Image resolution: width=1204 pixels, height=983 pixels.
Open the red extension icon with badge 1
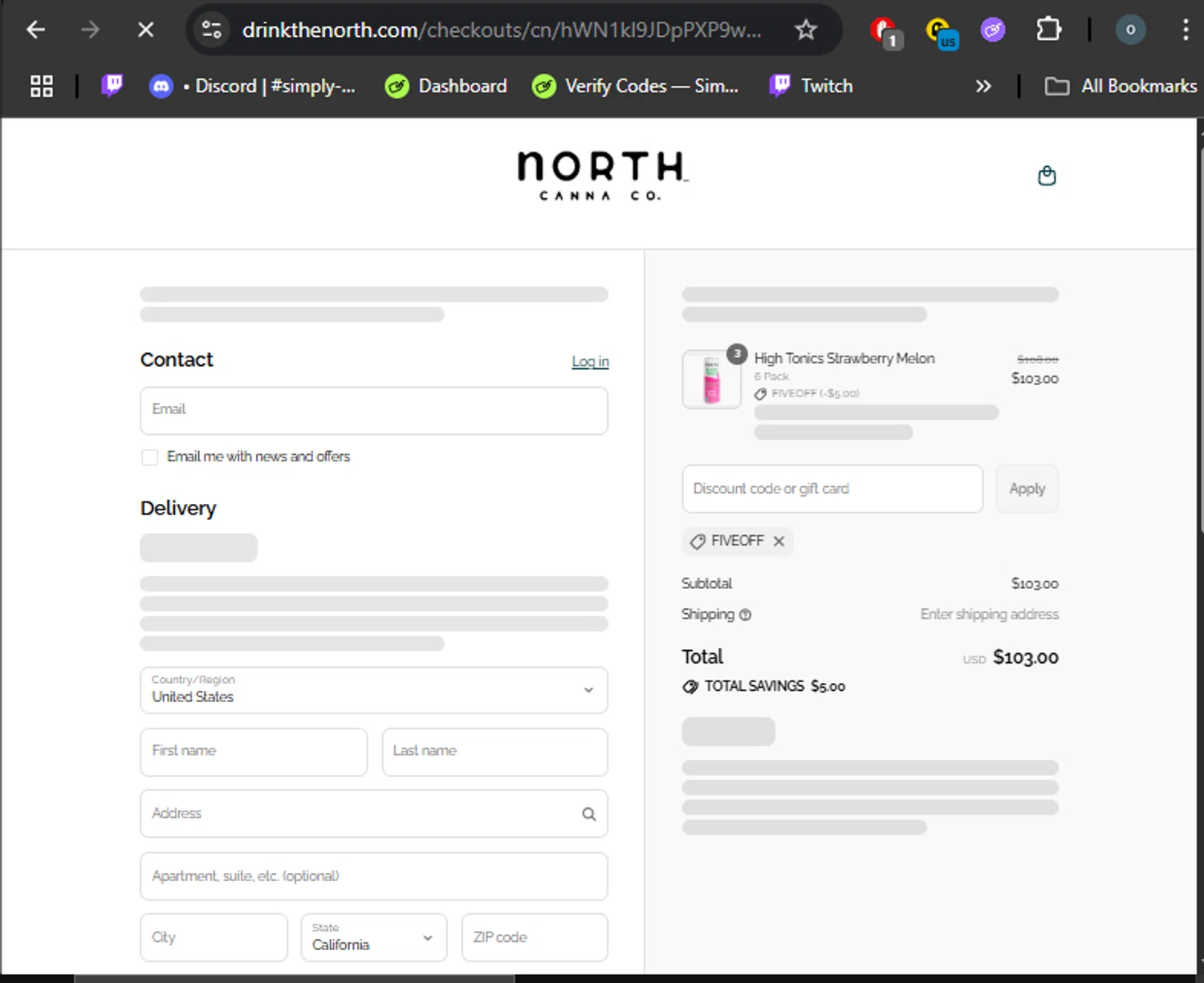[885, 32]
